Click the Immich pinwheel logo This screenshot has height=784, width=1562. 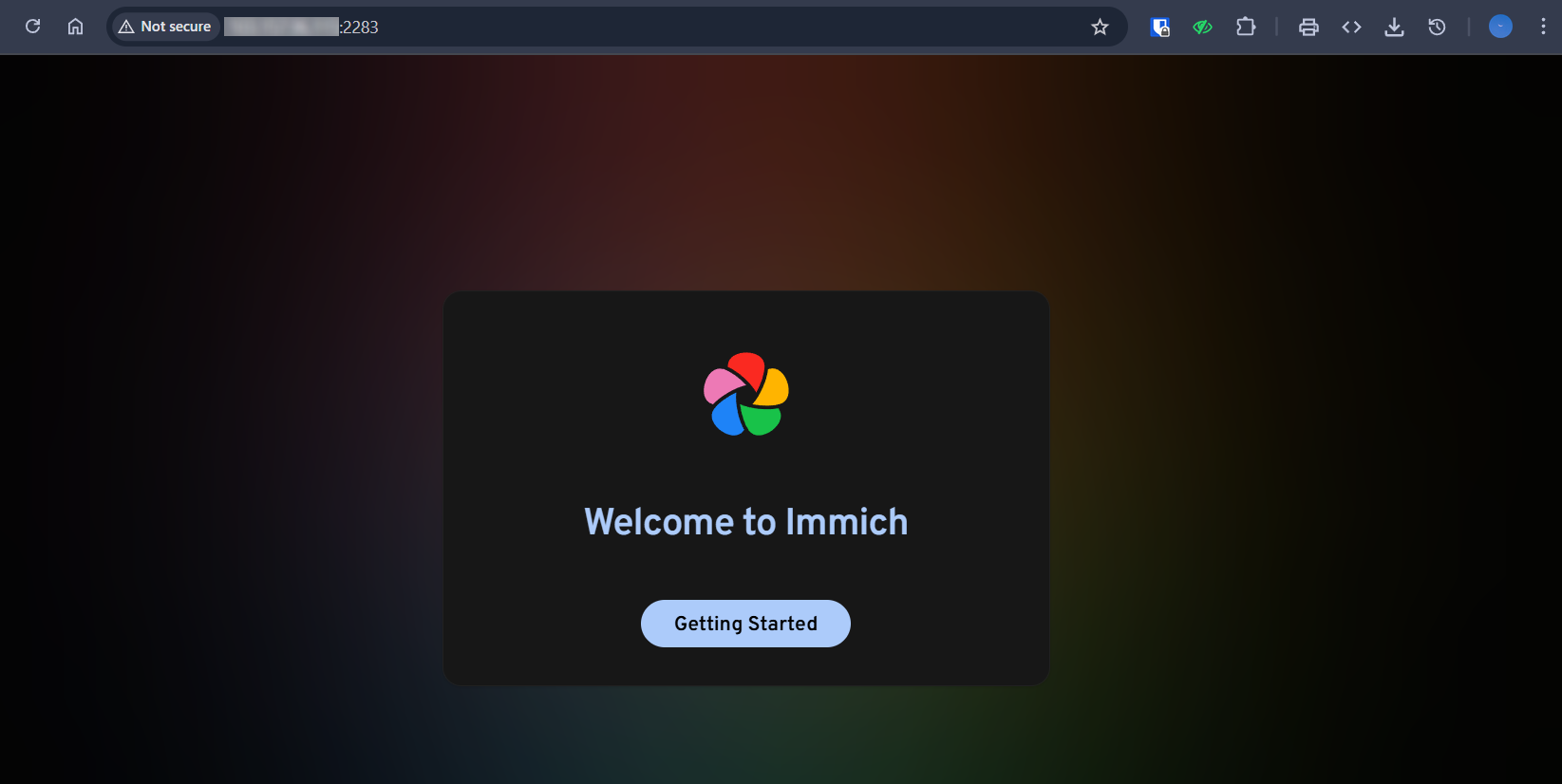[746, 394]
